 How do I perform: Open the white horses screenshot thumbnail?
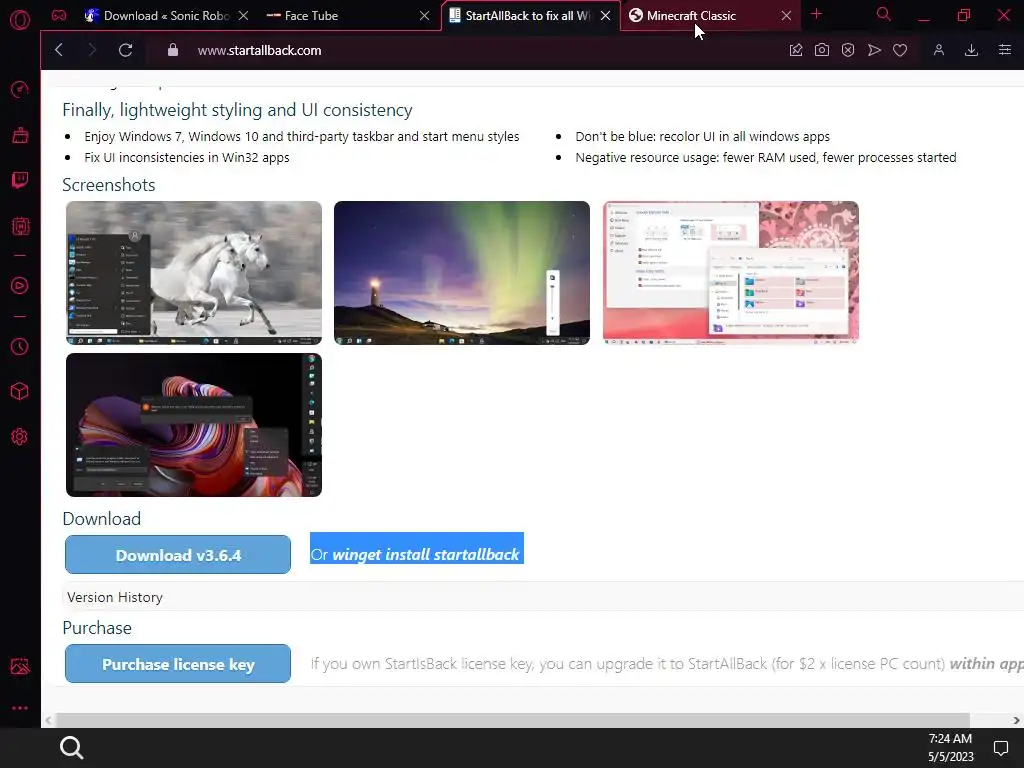(194, 273)
